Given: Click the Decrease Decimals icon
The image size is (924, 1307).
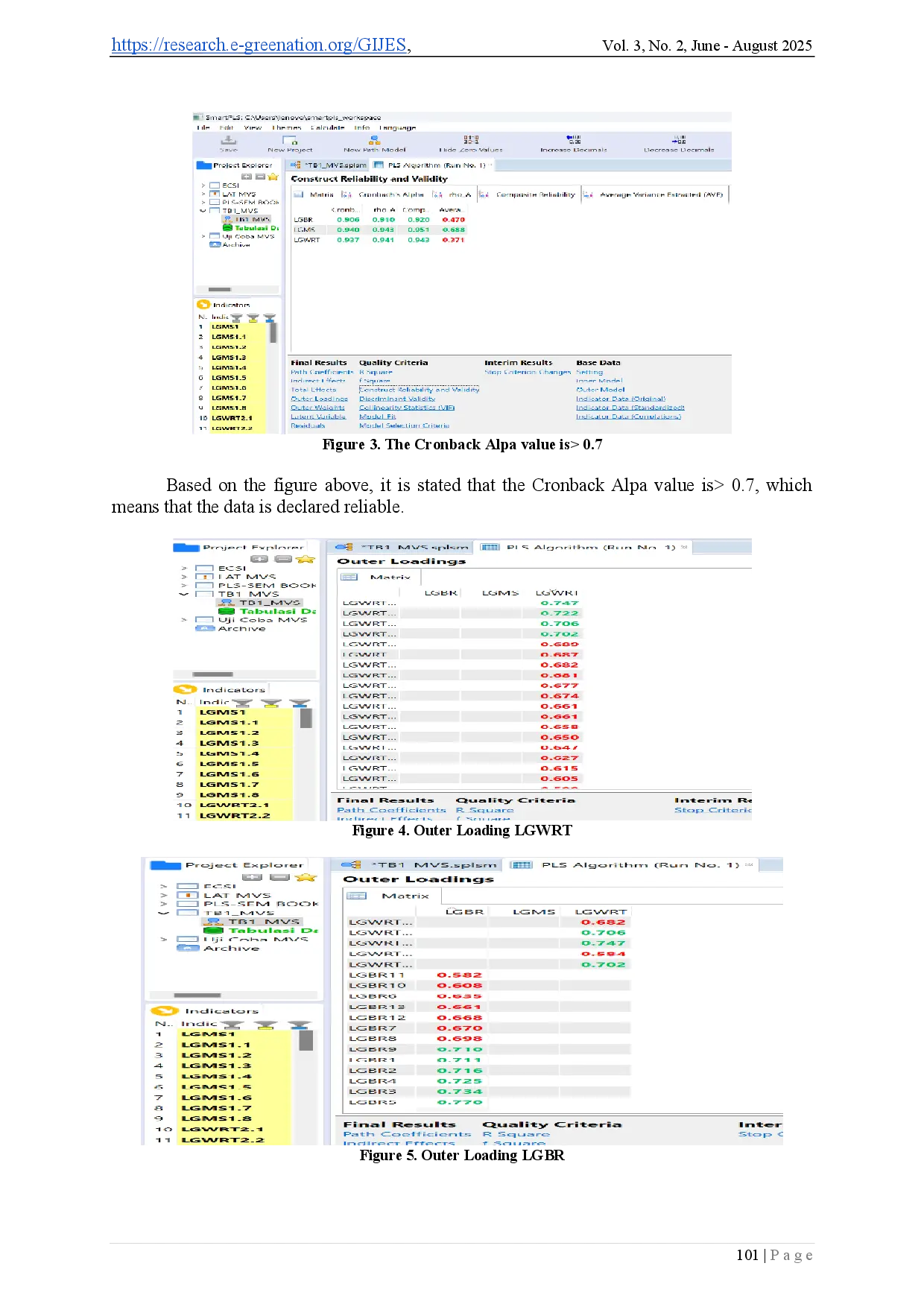Looking at the screenshot, I should click(x=679, y=139).
